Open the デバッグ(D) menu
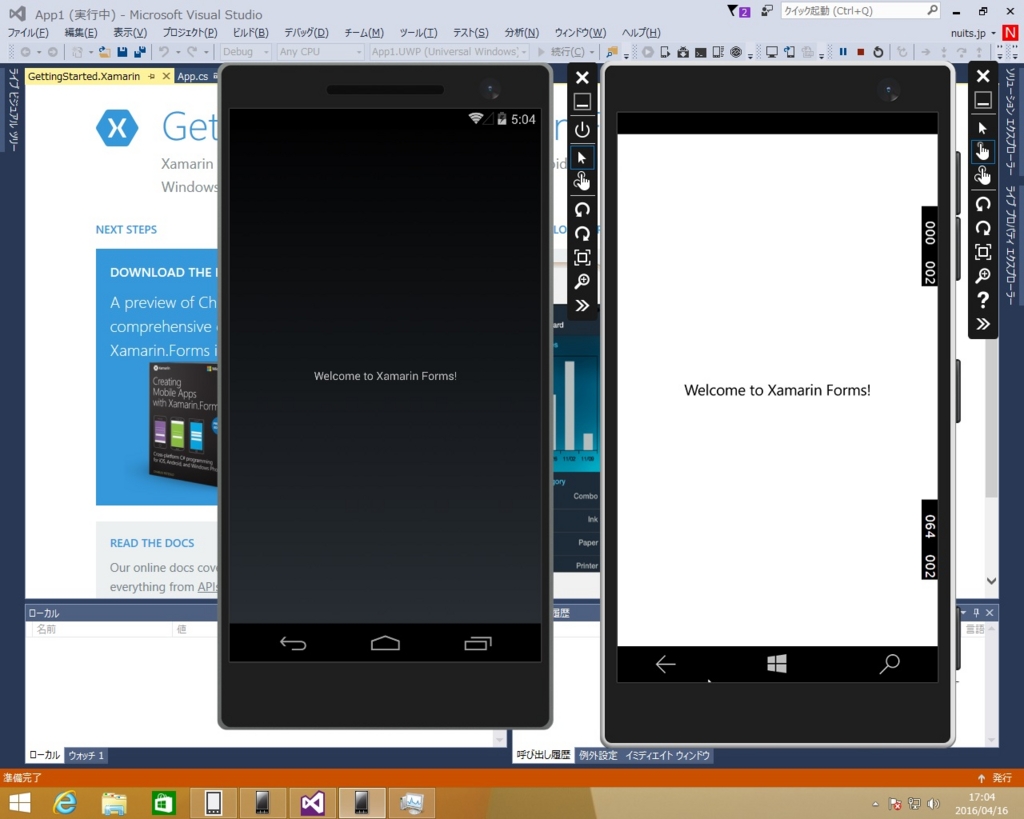The image size is (1024, 819). pos(306,33)
